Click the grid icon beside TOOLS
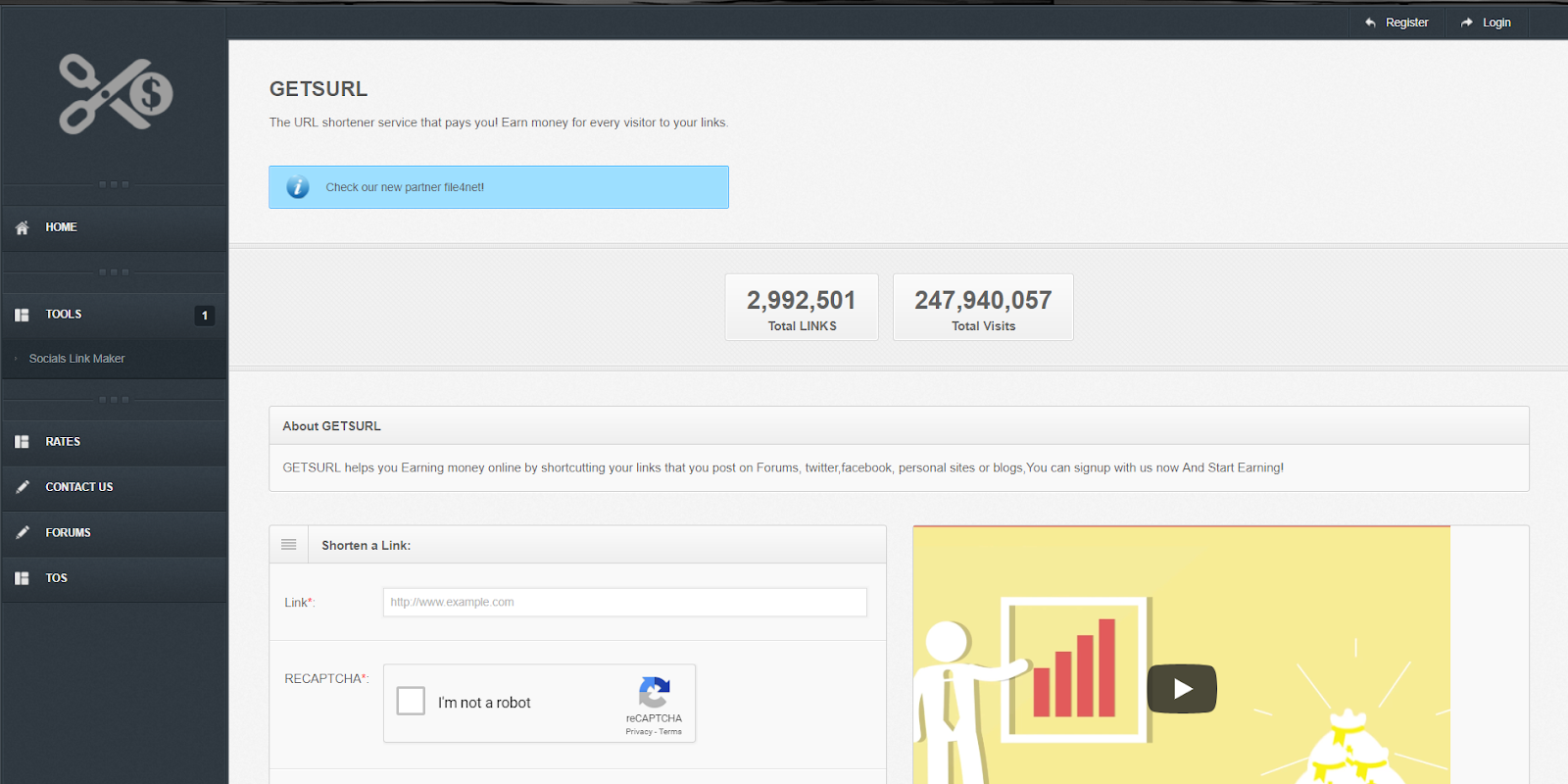This screenshot has height=784, width=1568. (22, 315)
